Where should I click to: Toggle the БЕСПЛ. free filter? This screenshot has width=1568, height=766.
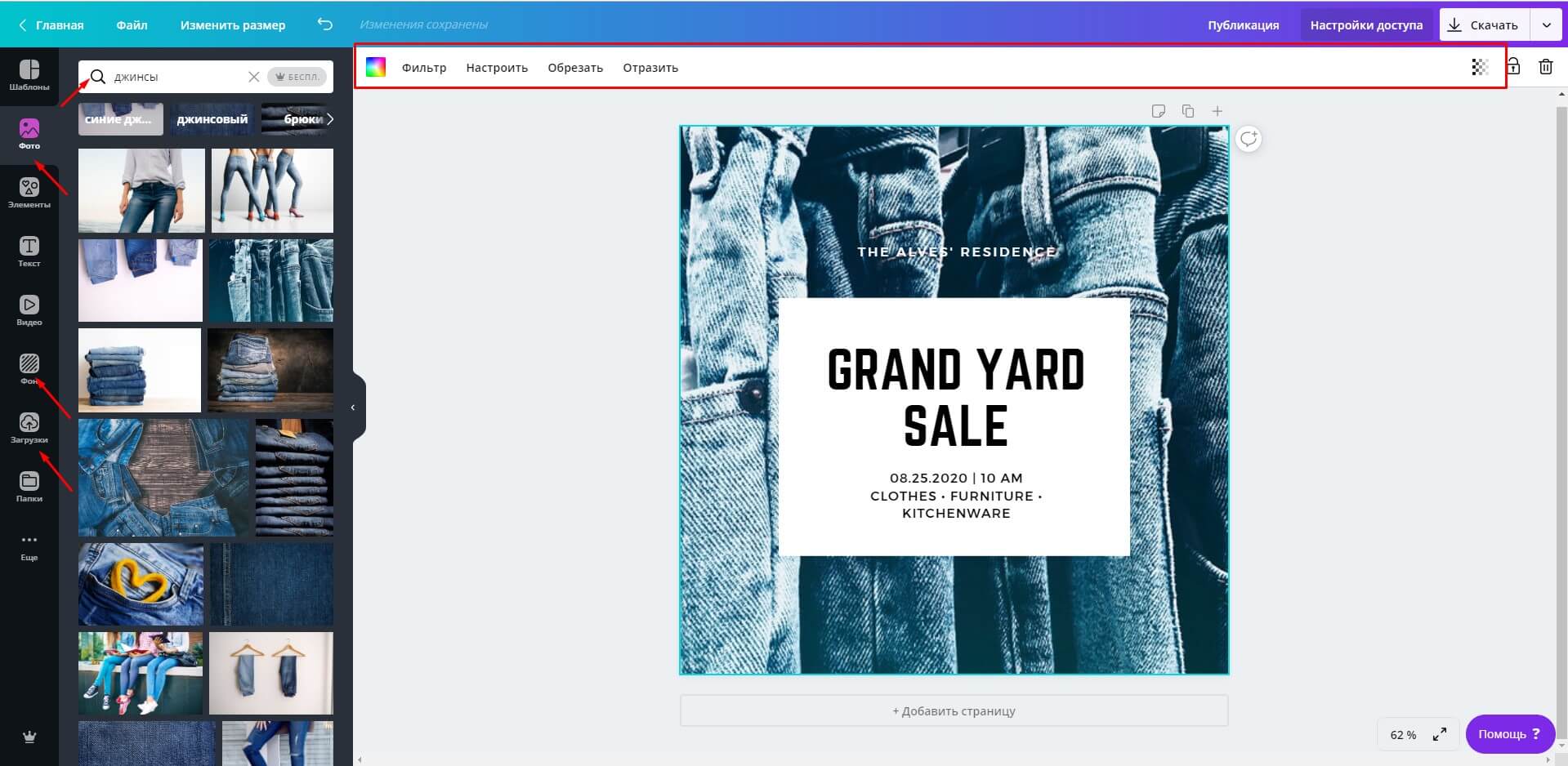(x=297, y=77)
